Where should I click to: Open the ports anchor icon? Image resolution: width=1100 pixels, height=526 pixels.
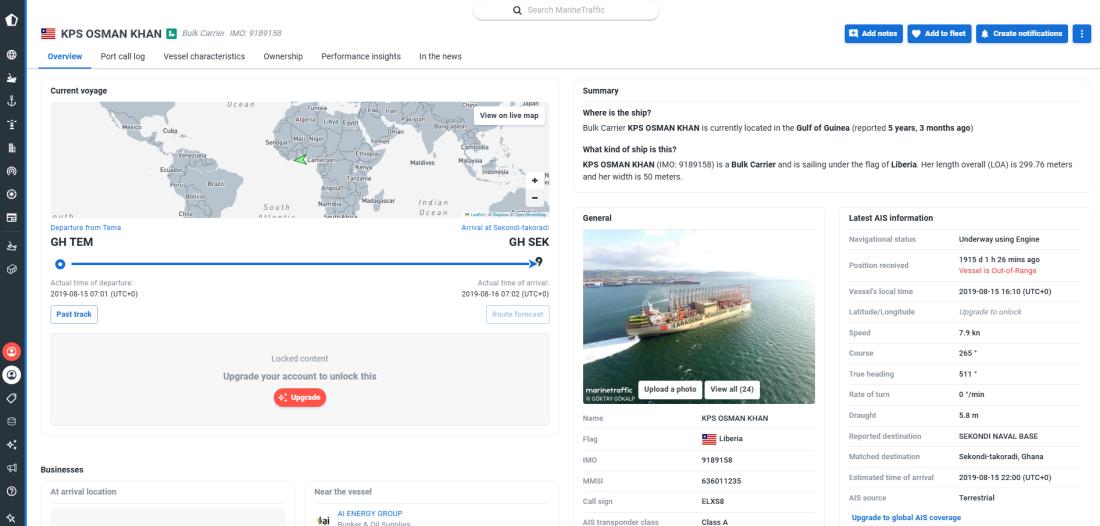11,101
